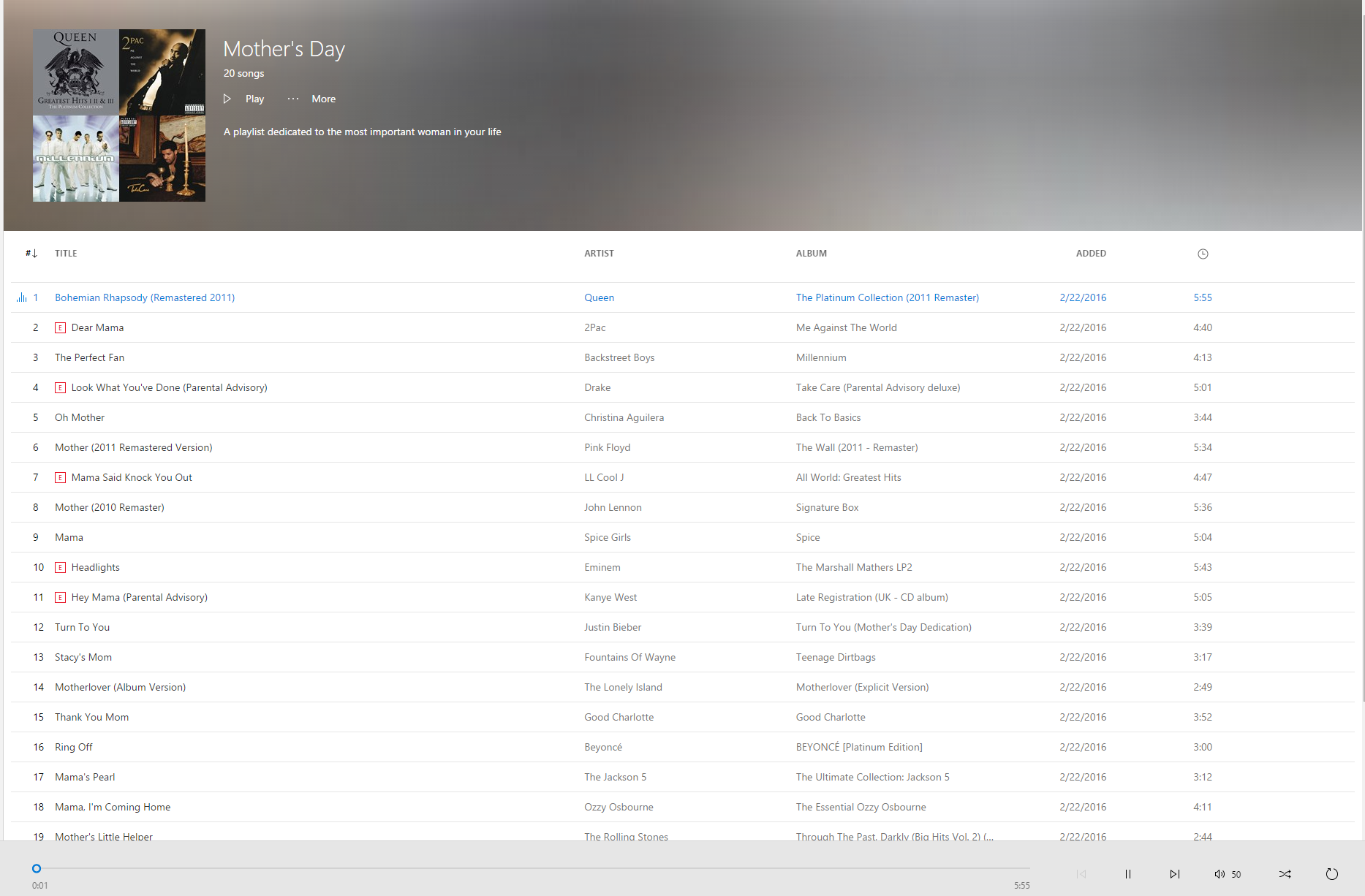
Task: Click the Mother's Day playlist cover collage
Action: [119, 115]
